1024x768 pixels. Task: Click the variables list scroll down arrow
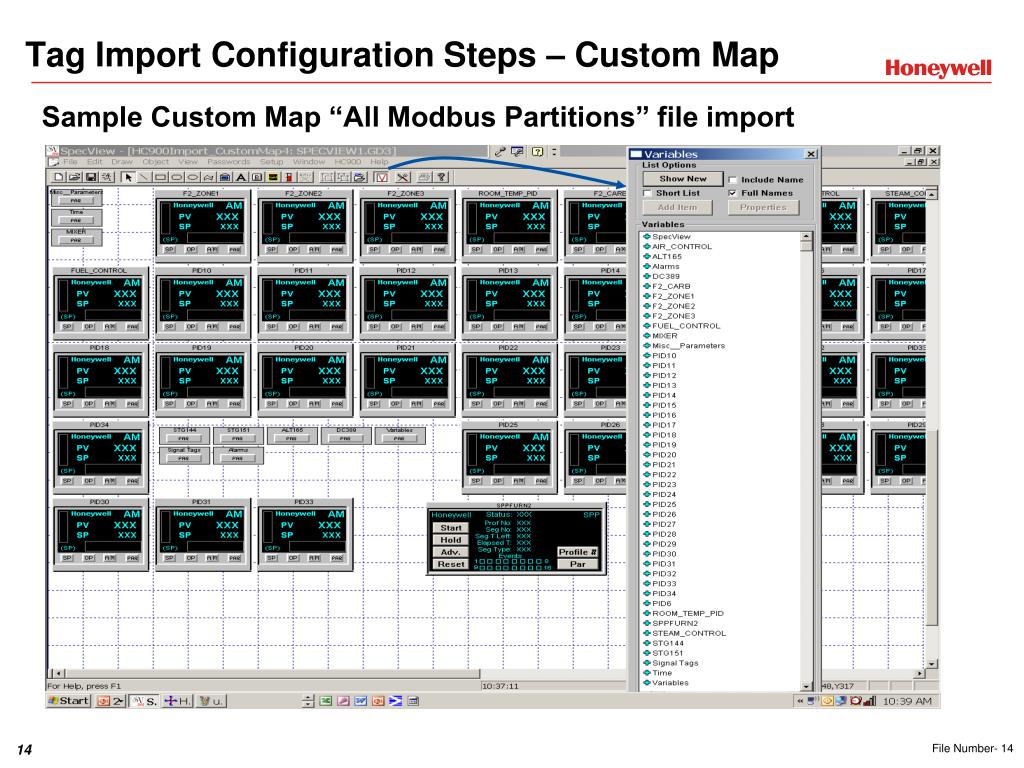point(807,686)
